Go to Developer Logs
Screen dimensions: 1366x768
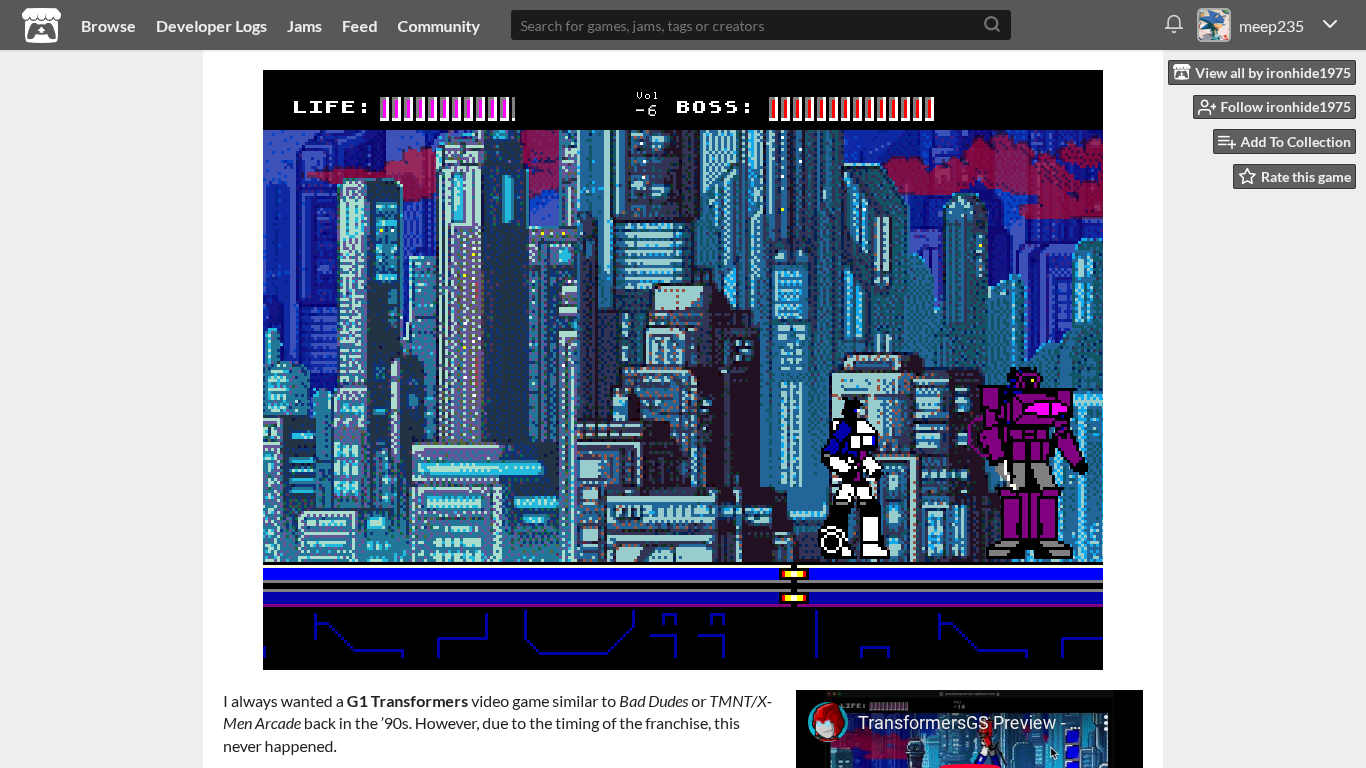tap(211, 26)
